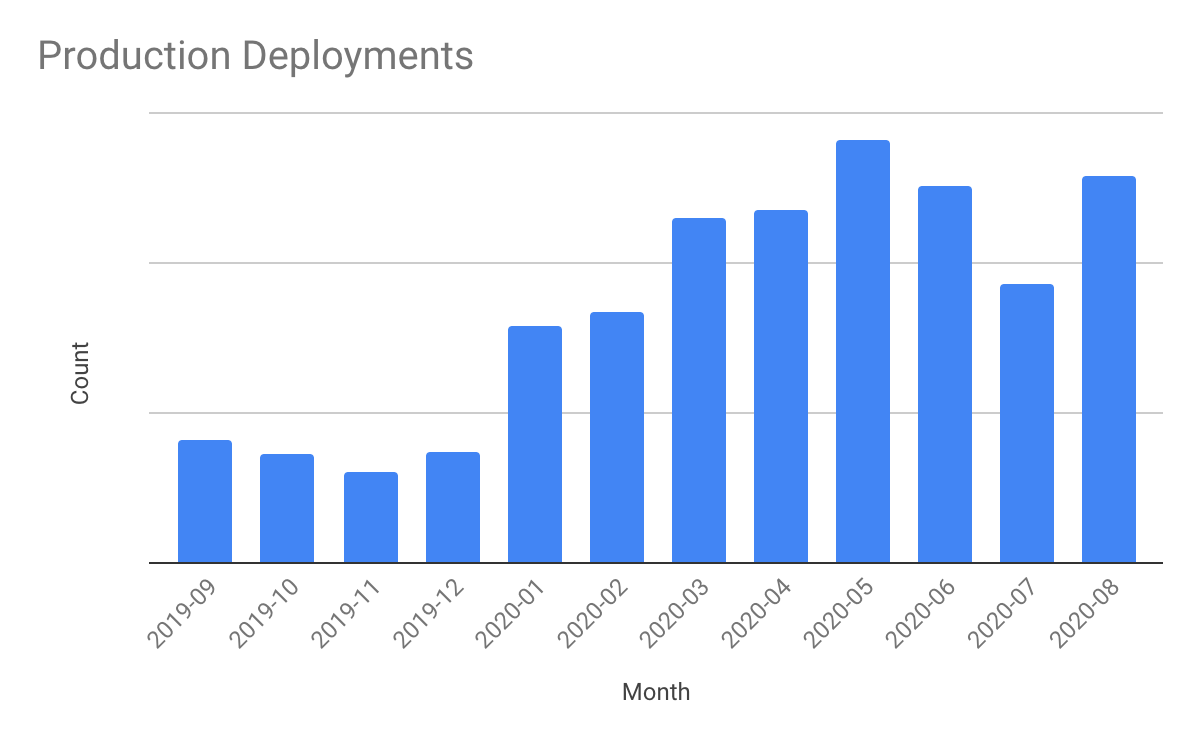This screenshot has width=1200, height=742.
Task: Select the shortest bar for 2019-11
Action: click(x=368, y=516)
